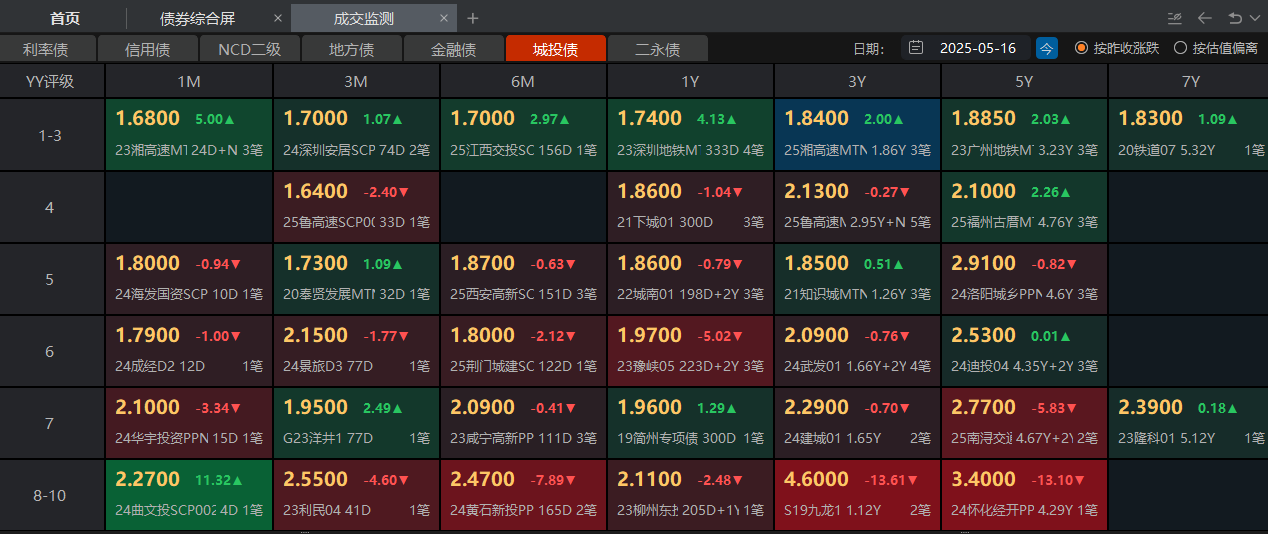
Task: Open cell 24洛阳城乡 2.9100
Action: (1024, 279)
